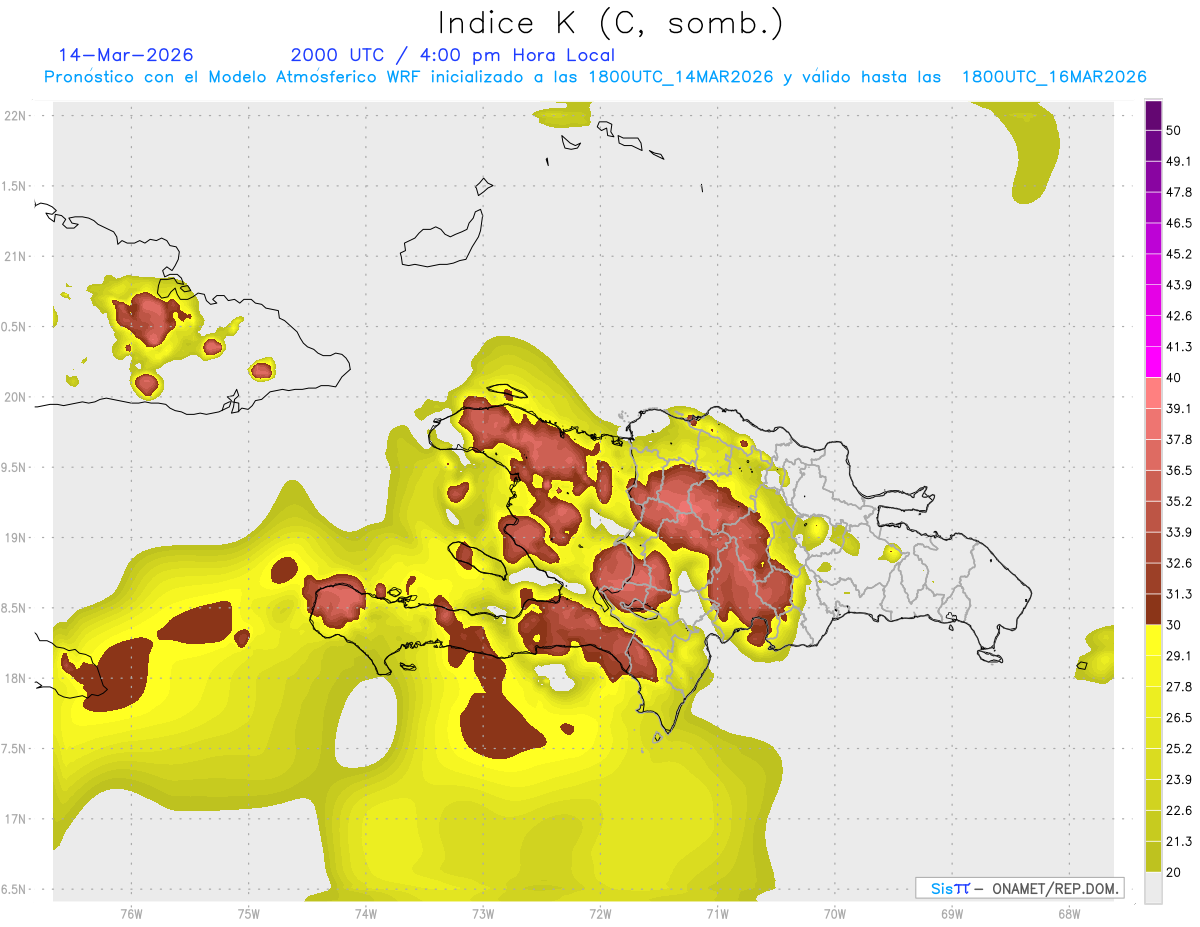1200x927 pixels.
Task: Pick the "21.3" value on the color scale
Action: [x=1179, y=841]
